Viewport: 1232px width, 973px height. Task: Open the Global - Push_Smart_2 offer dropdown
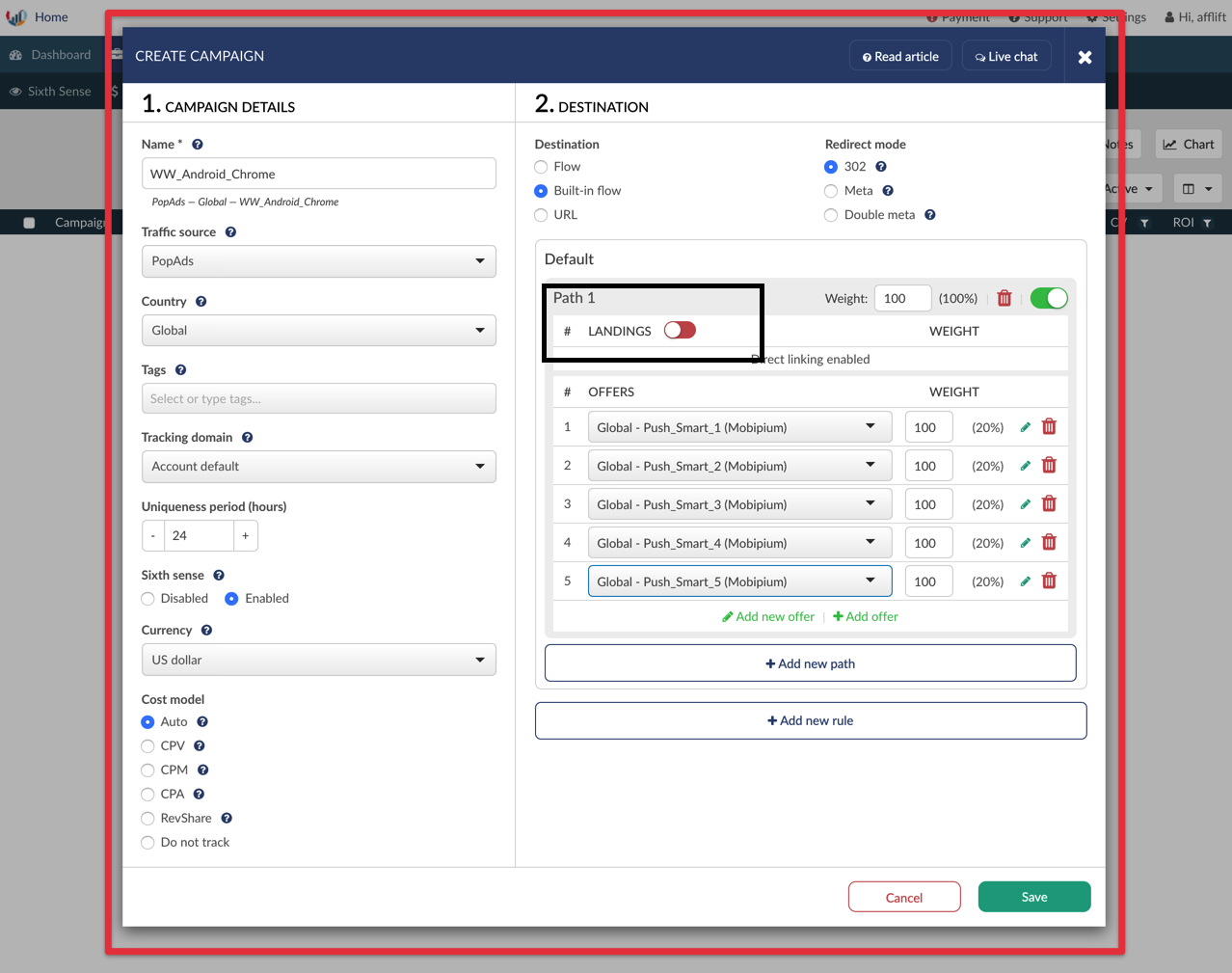point(740,466)
